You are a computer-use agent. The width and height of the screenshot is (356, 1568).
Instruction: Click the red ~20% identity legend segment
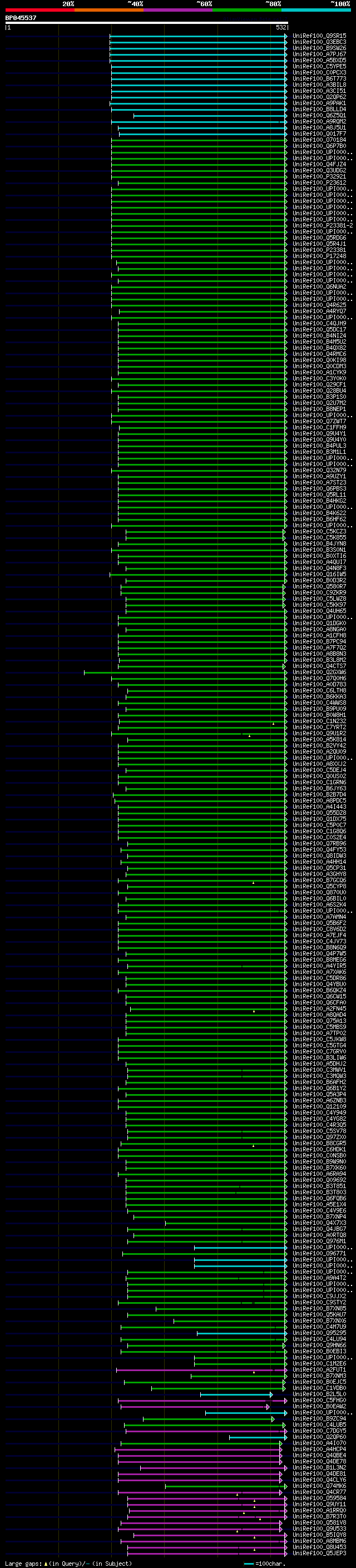[x=39, y=10]
